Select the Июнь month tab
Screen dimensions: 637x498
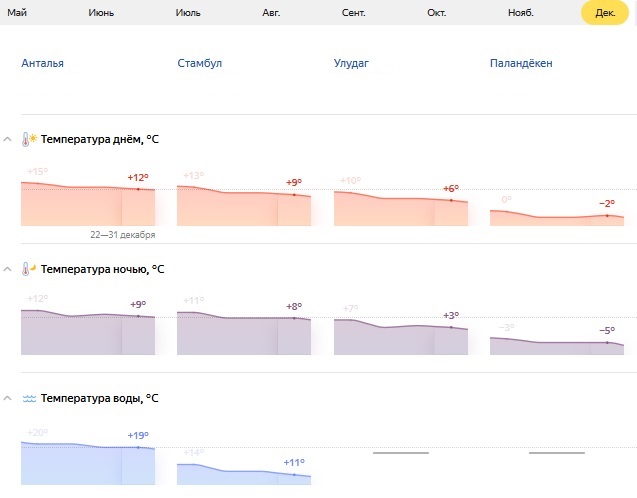pos(101,13)
